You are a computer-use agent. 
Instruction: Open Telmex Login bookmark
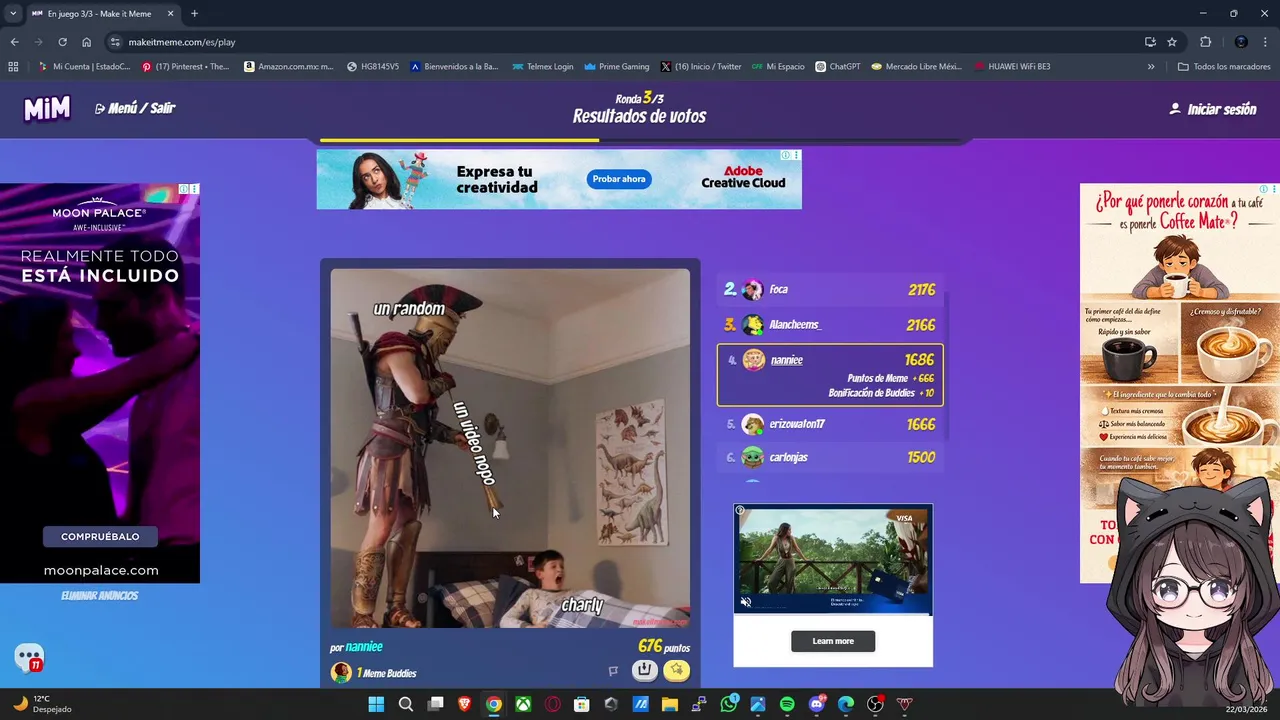(x=543, y=67)
